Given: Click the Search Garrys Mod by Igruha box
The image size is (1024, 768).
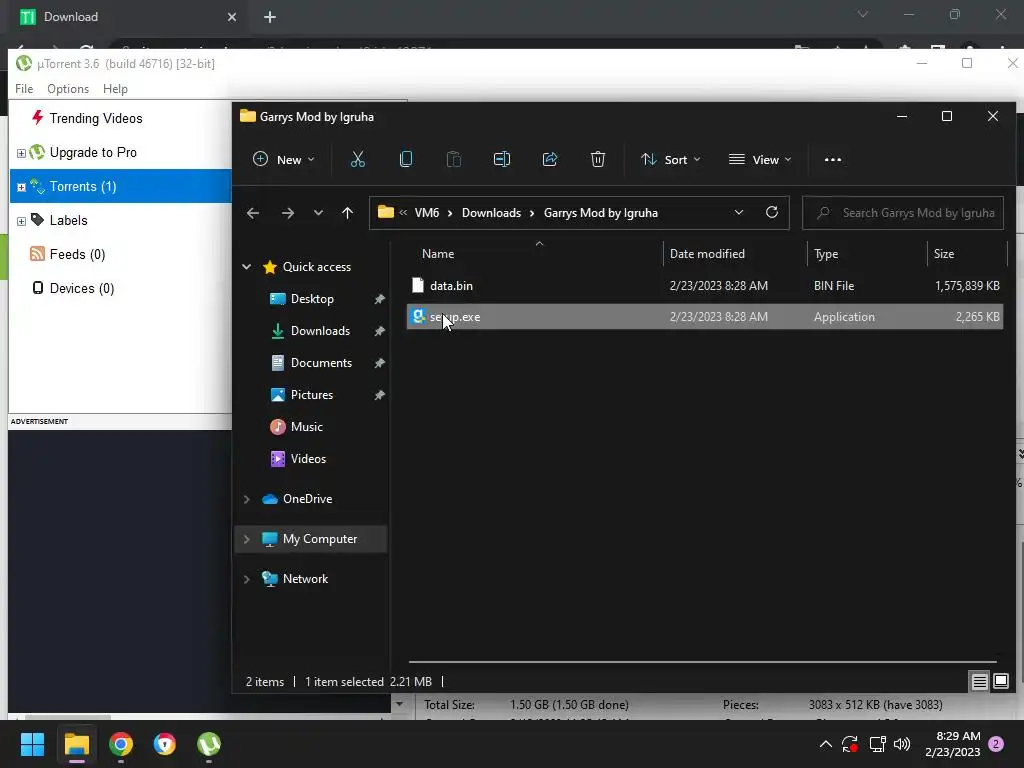Looking at the screenshot, I should [x=903, y=213].
